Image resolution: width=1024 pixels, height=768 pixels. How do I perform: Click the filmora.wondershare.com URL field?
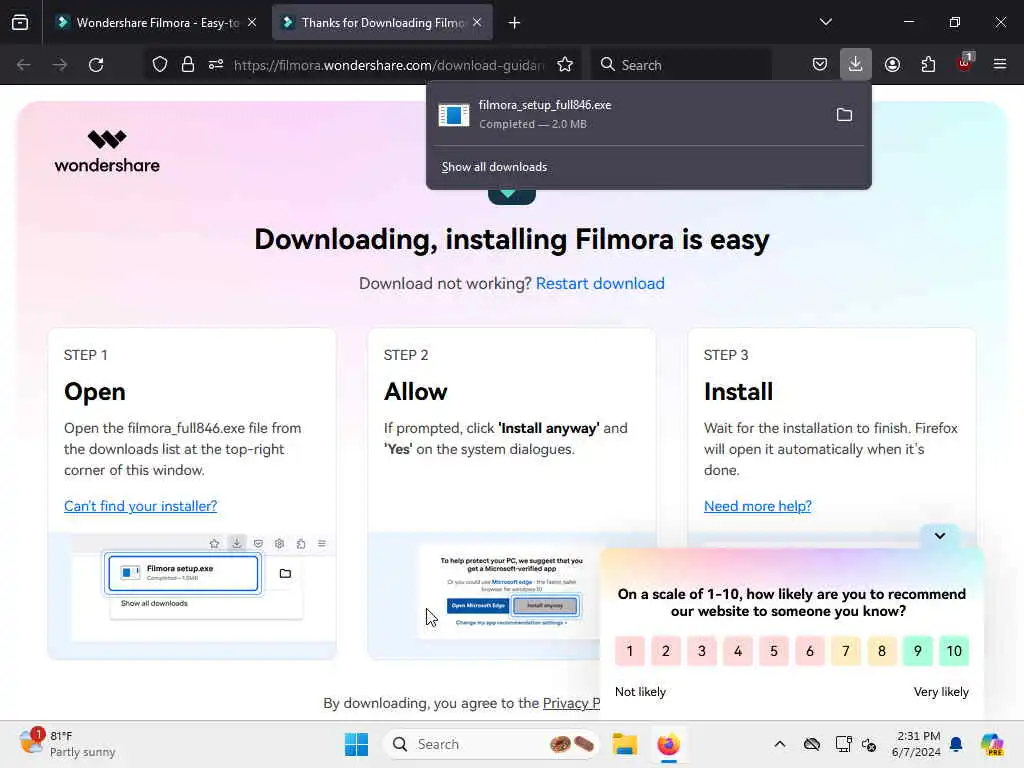coord(388,65)
